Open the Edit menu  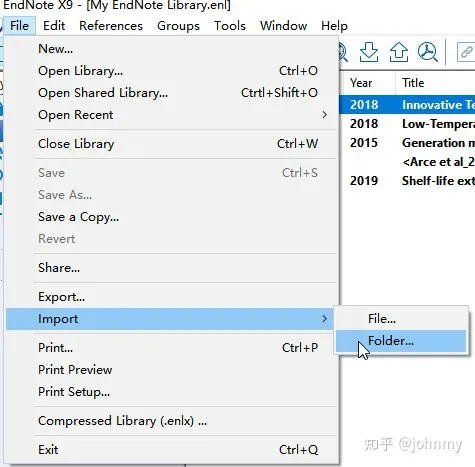point(54,26)
